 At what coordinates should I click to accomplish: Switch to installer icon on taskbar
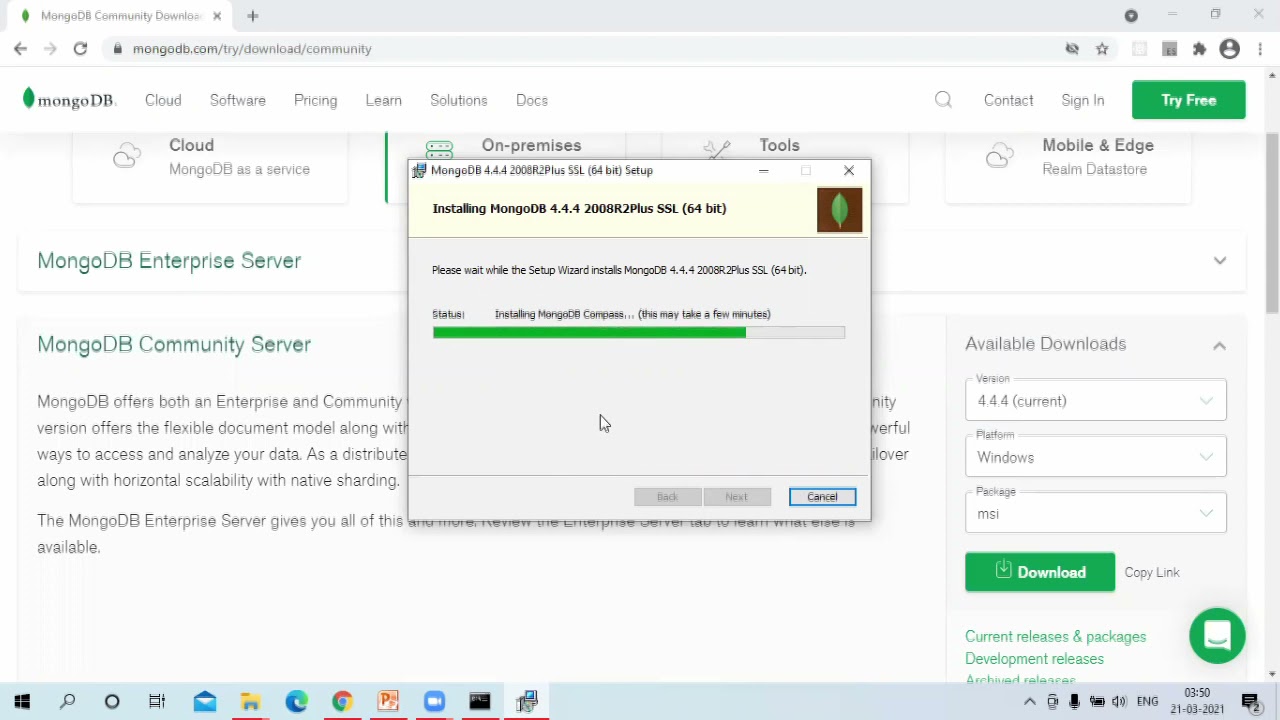(x=527, y=702)
